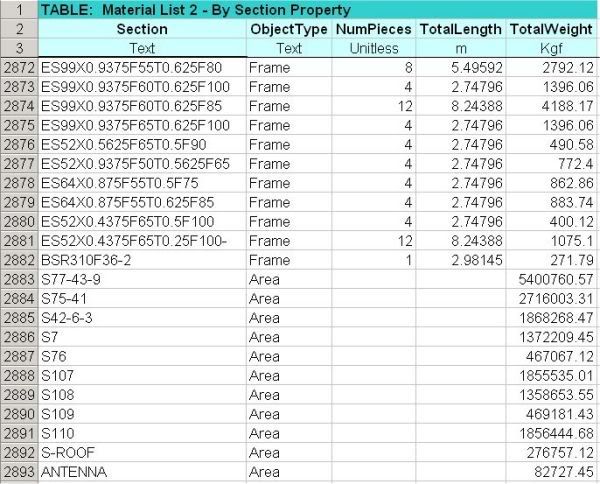This screenshot has height=484, width=600.
Task: Select the S-ROOF section cell
Action: coord(142,453)
